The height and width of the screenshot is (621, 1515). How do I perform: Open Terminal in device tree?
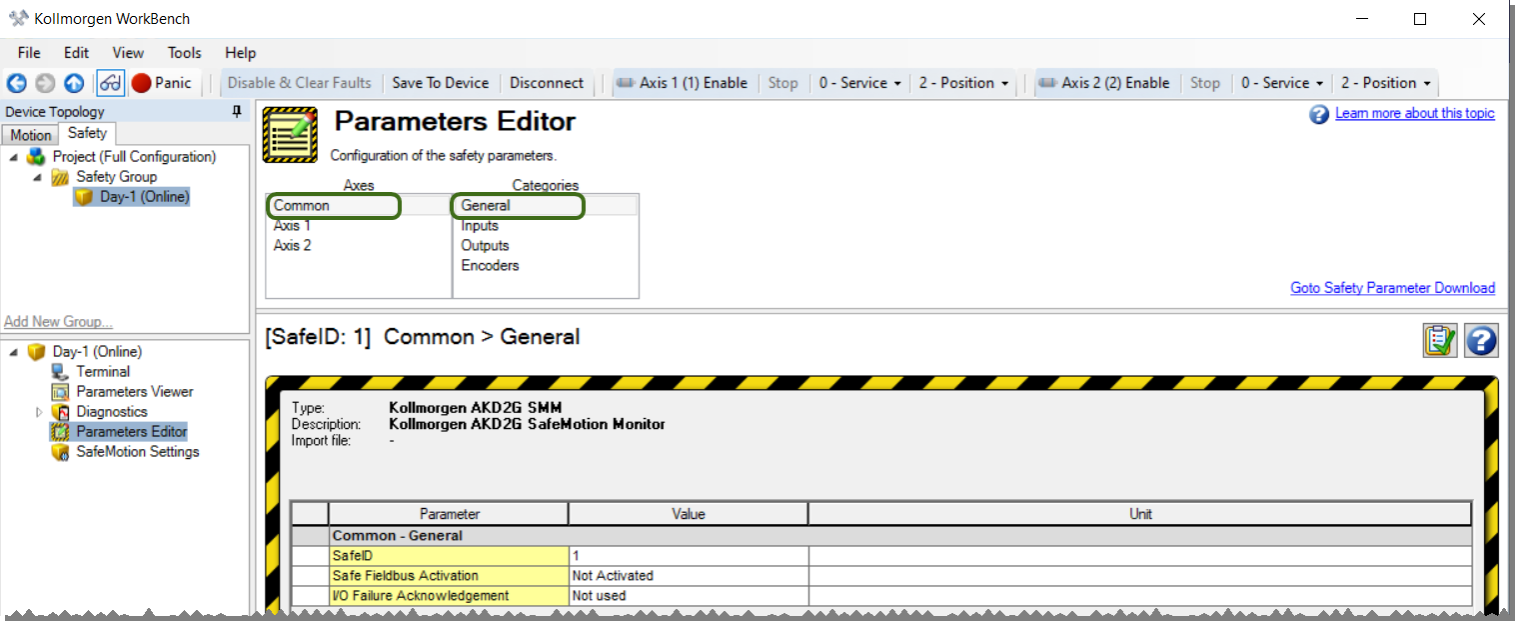[103, 372]
